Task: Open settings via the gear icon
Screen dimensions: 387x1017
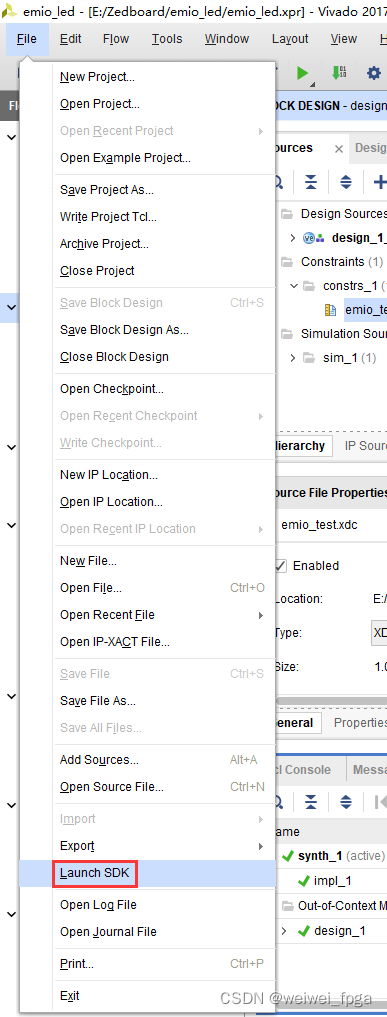Action: (373, 73)
